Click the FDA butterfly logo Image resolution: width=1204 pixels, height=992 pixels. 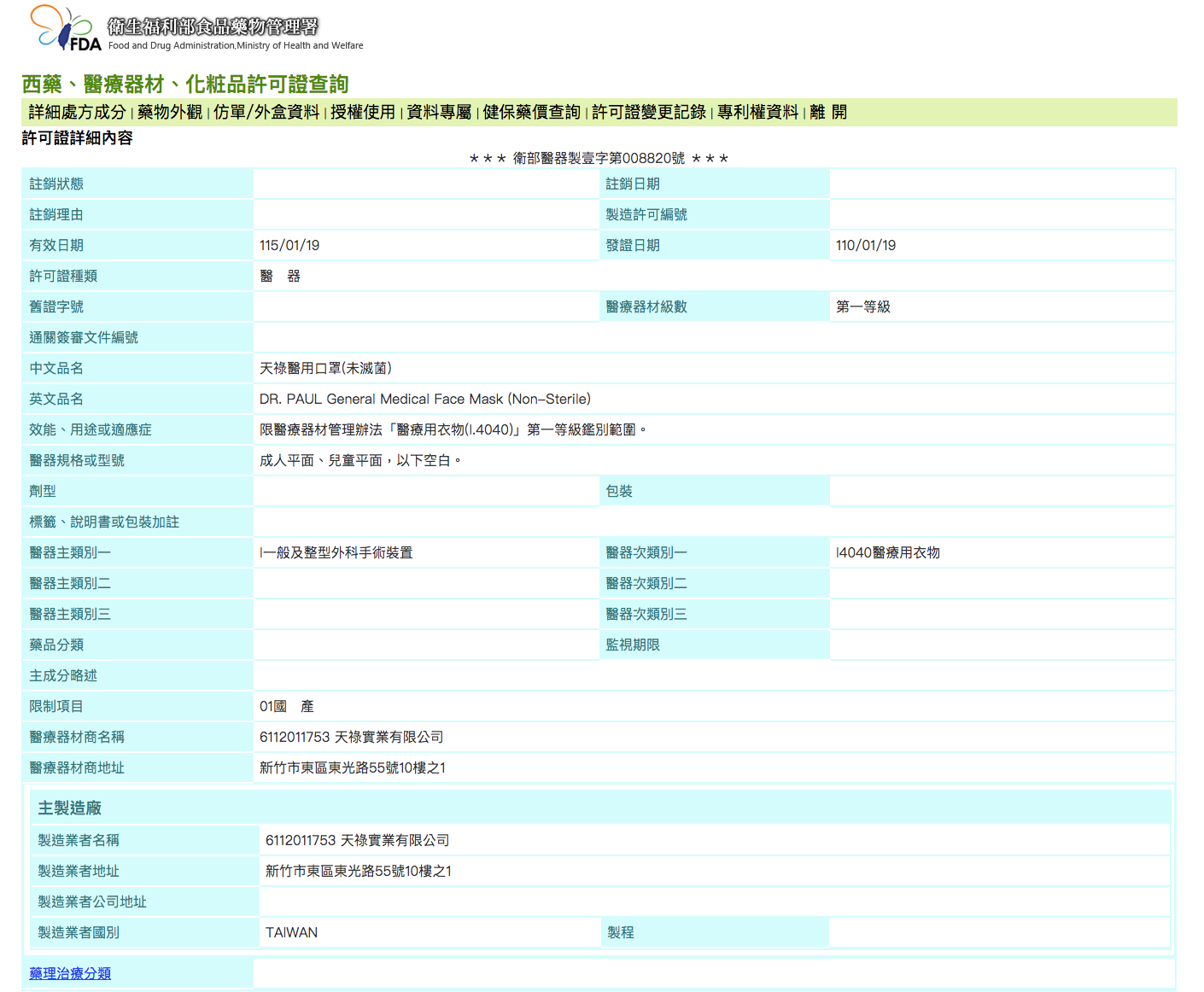pyautogui.click(x=65, y=28)
